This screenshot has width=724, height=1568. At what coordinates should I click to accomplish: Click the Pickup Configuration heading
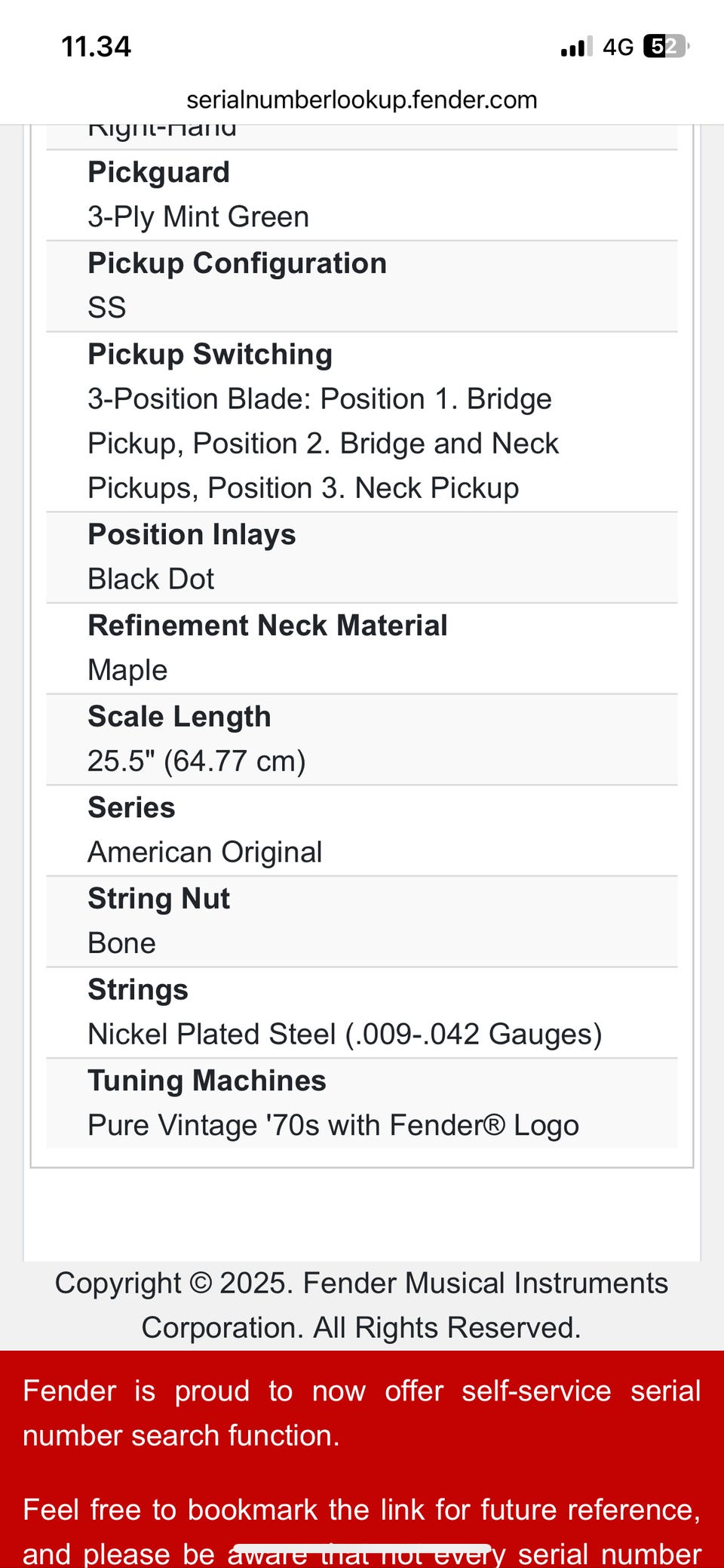pos(237,263)
